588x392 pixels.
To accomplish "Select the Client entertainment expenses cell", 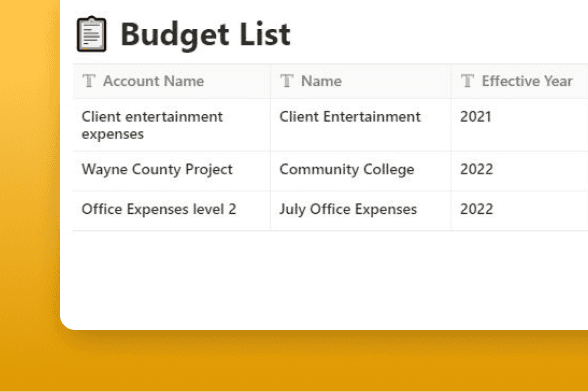I will coord(172,125).
